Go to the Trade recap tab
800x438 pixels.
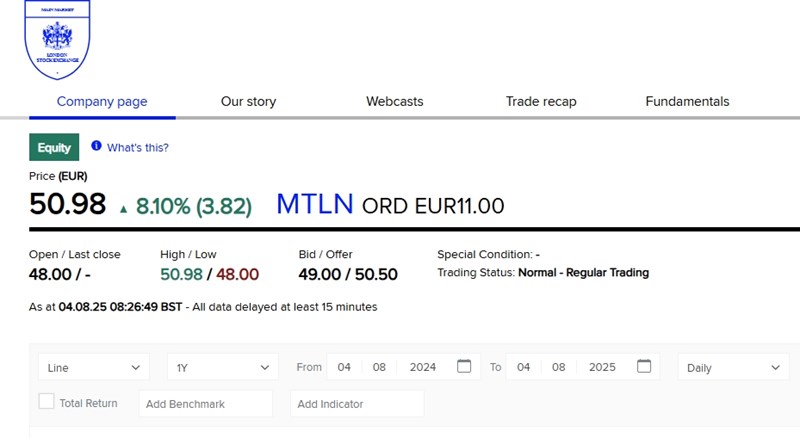click(x=541, y=102)
